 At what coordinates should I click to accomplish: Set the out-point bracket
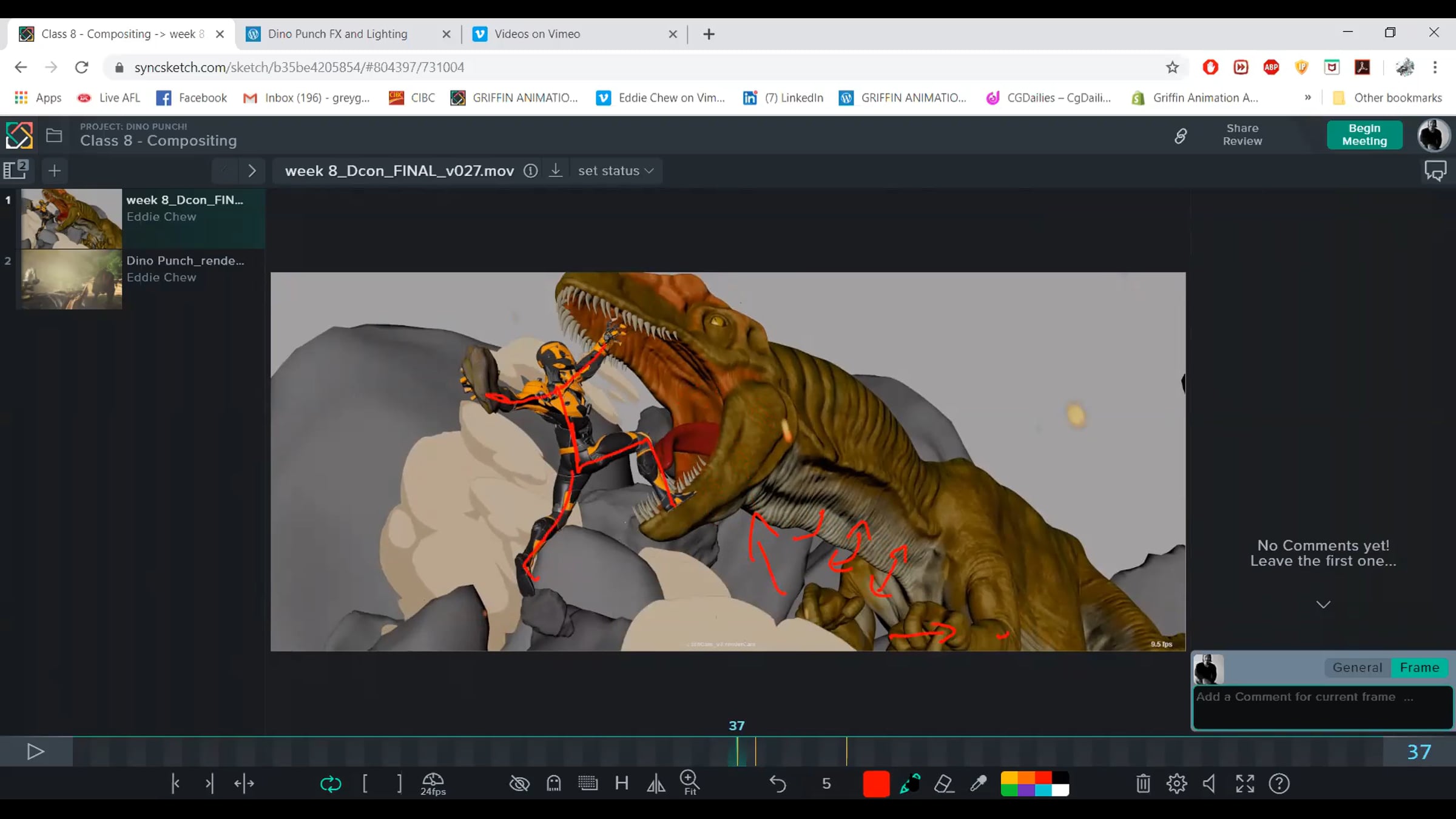tap(399, 784)
